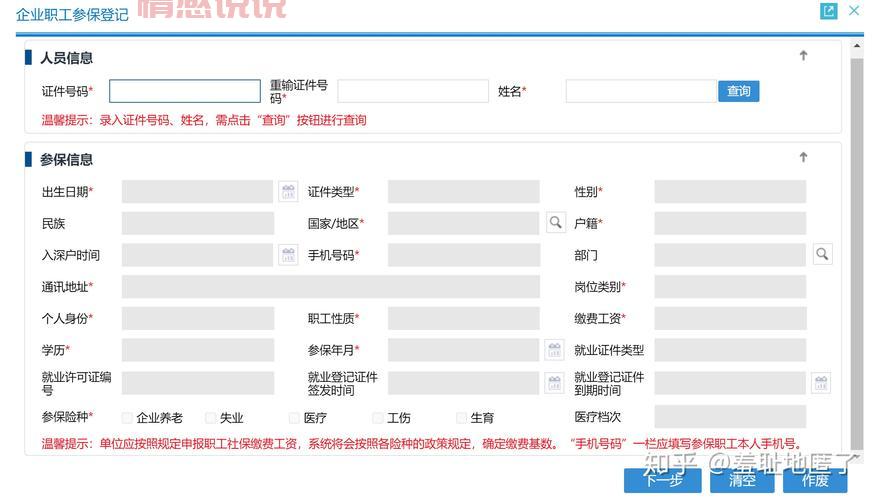Click the 参保险种 label
881x500 pixels.
click(67, 417)
